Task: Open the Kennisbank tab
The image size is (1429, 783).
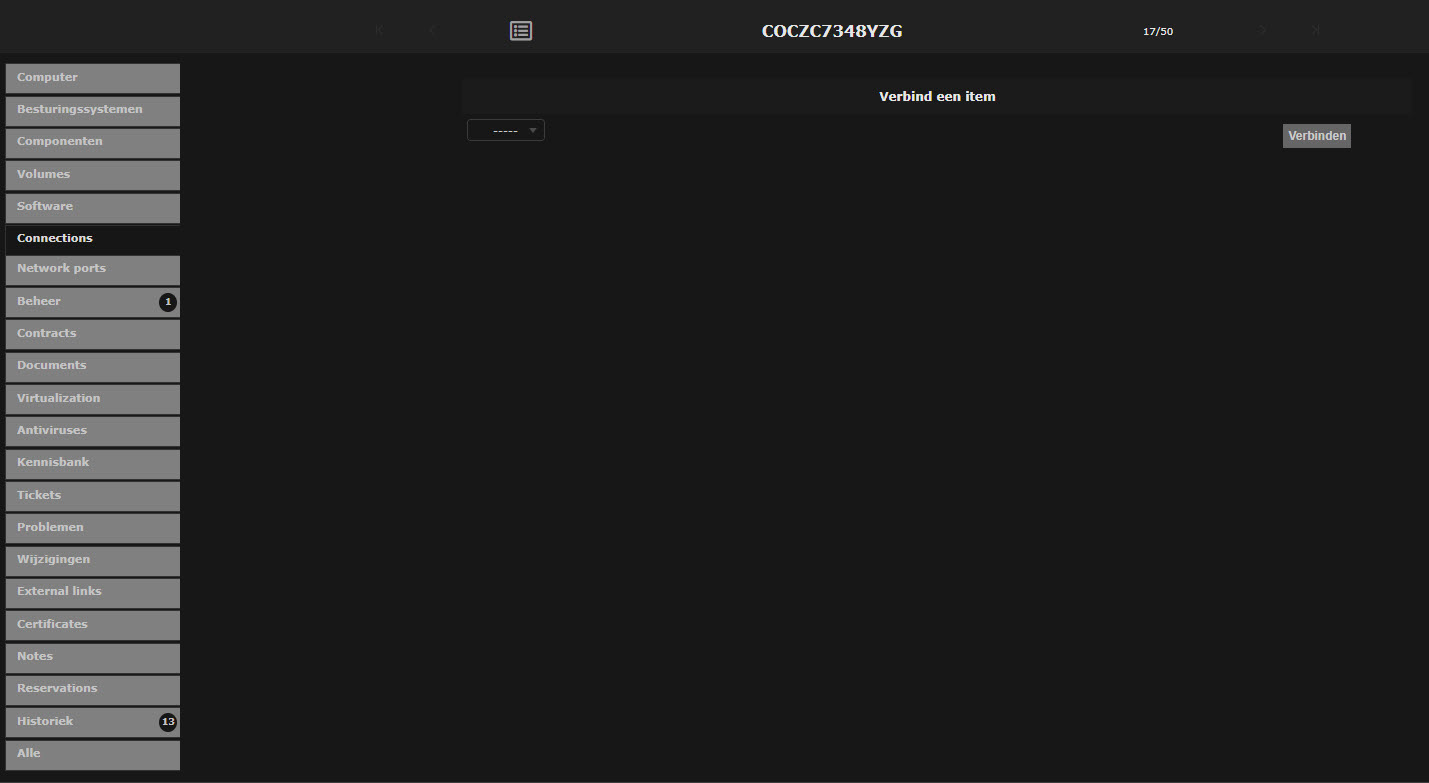Action: click(93, 463)
